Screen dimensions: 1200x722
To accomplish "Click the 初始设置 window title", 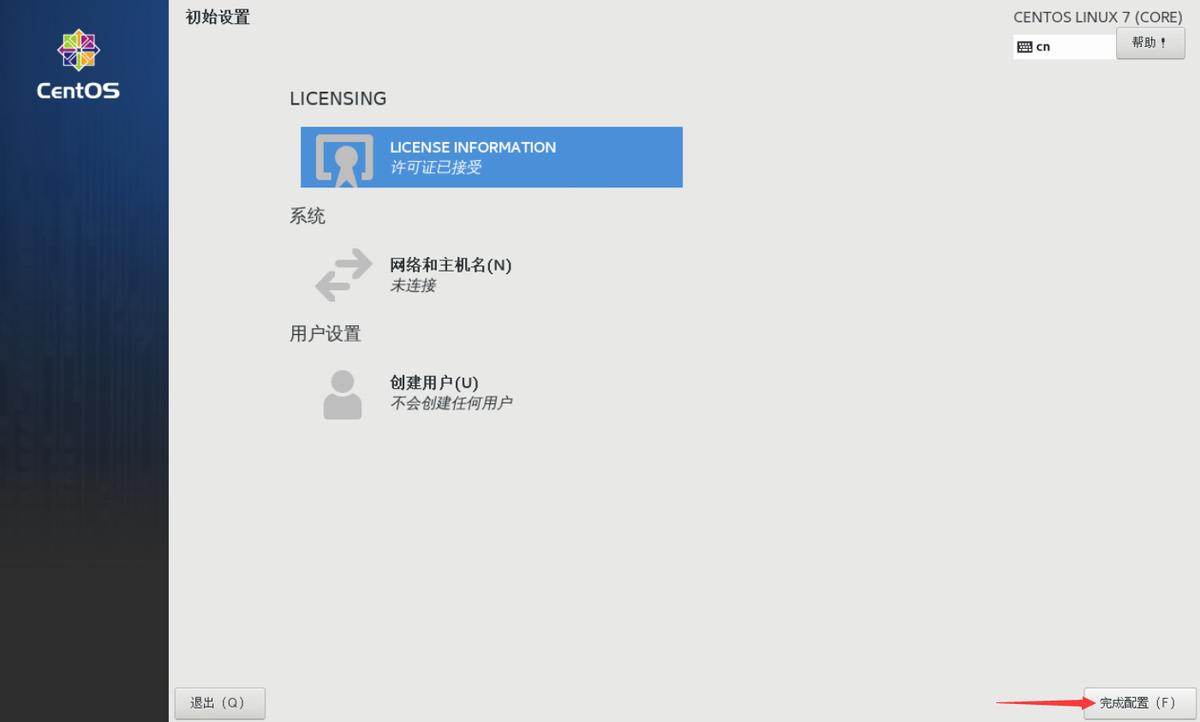I will point(216,17).
